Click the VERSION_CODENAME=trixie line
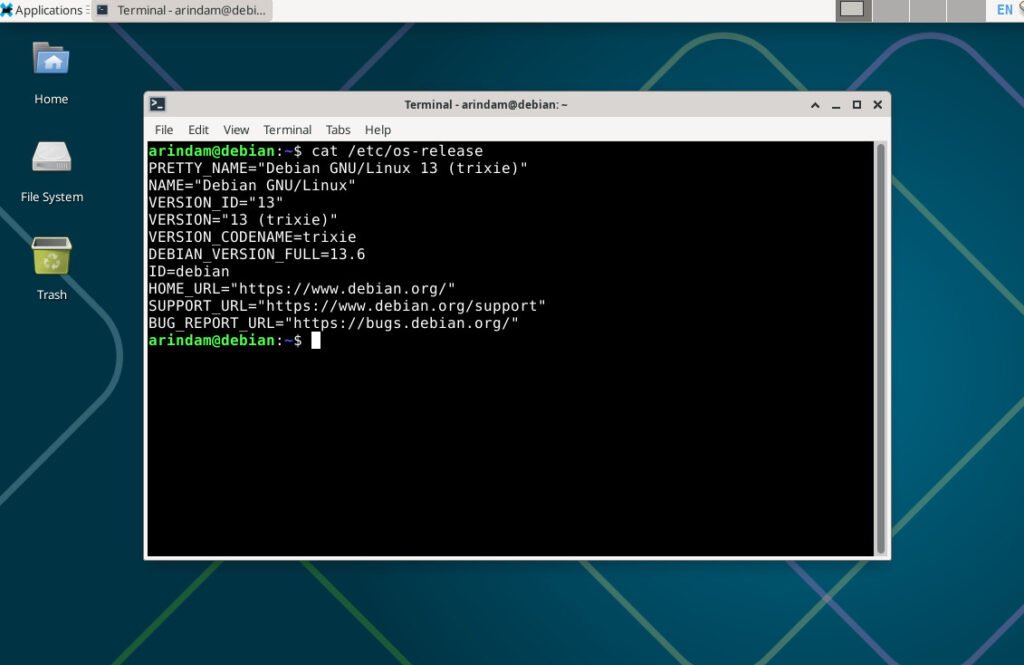 click(252, 237)
